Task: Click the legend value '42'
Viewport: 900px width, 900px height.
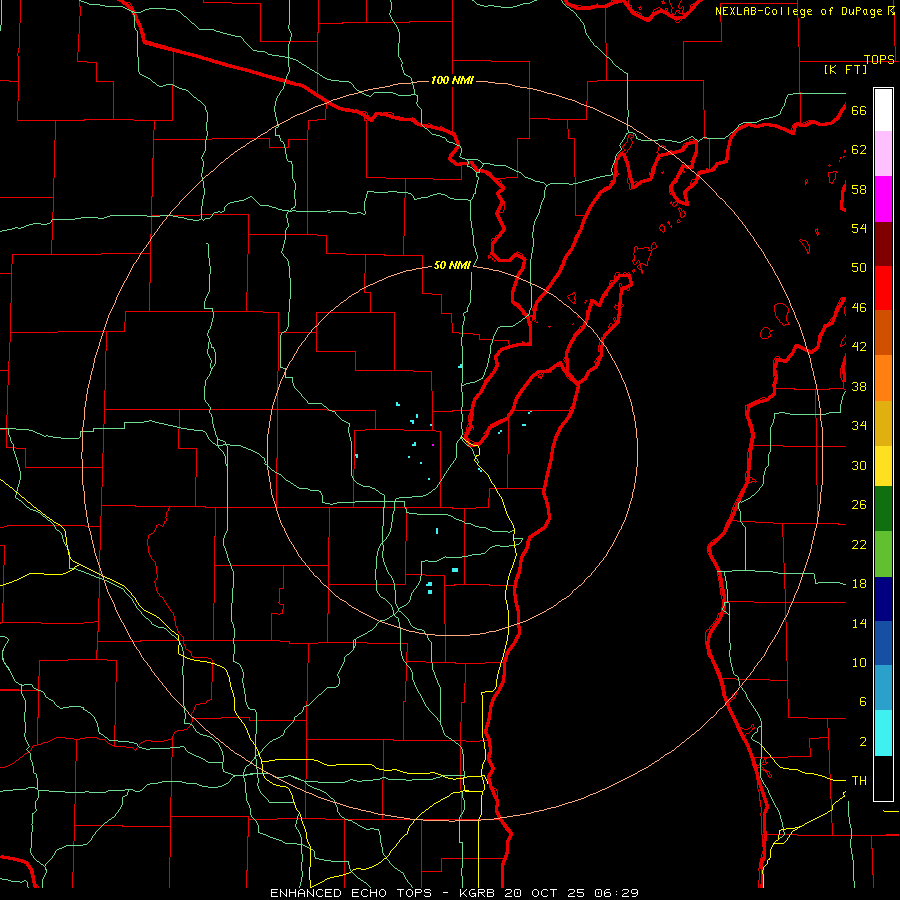Action: [859, 347]
